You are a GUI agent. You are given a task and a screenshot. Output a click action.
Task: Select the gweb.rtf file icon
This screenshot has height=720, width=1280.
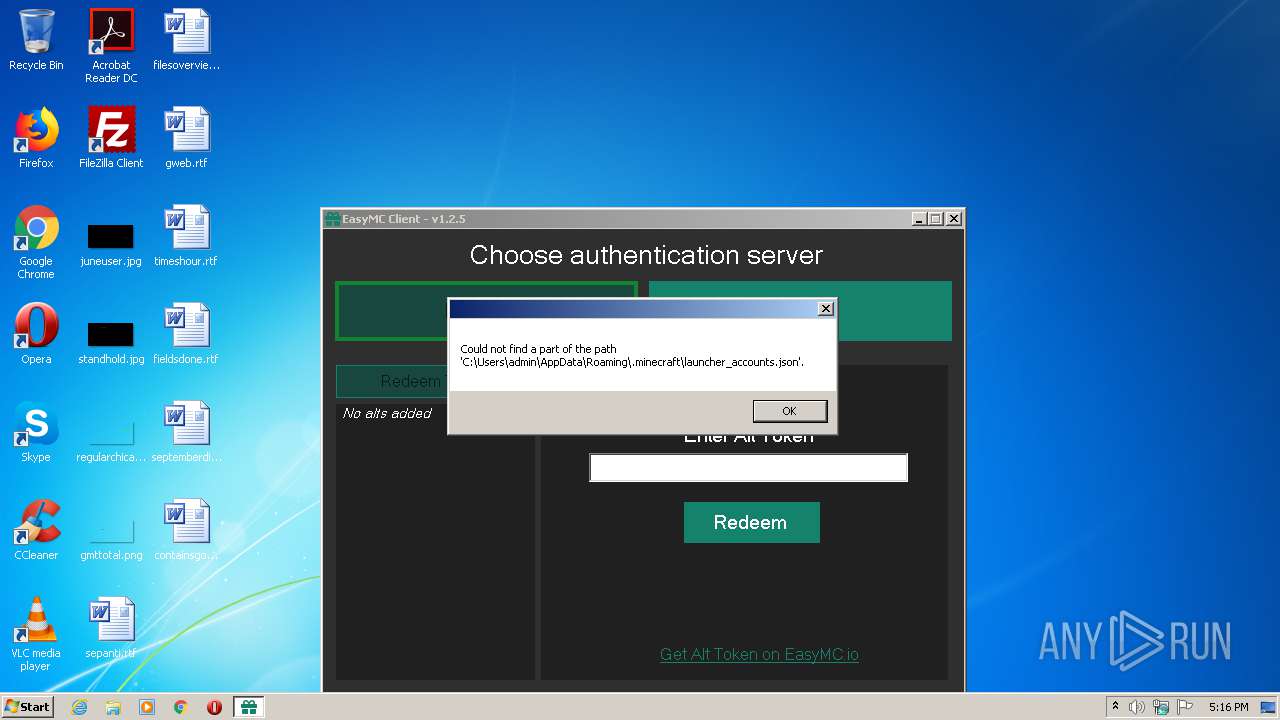click(x=186, y=138)
